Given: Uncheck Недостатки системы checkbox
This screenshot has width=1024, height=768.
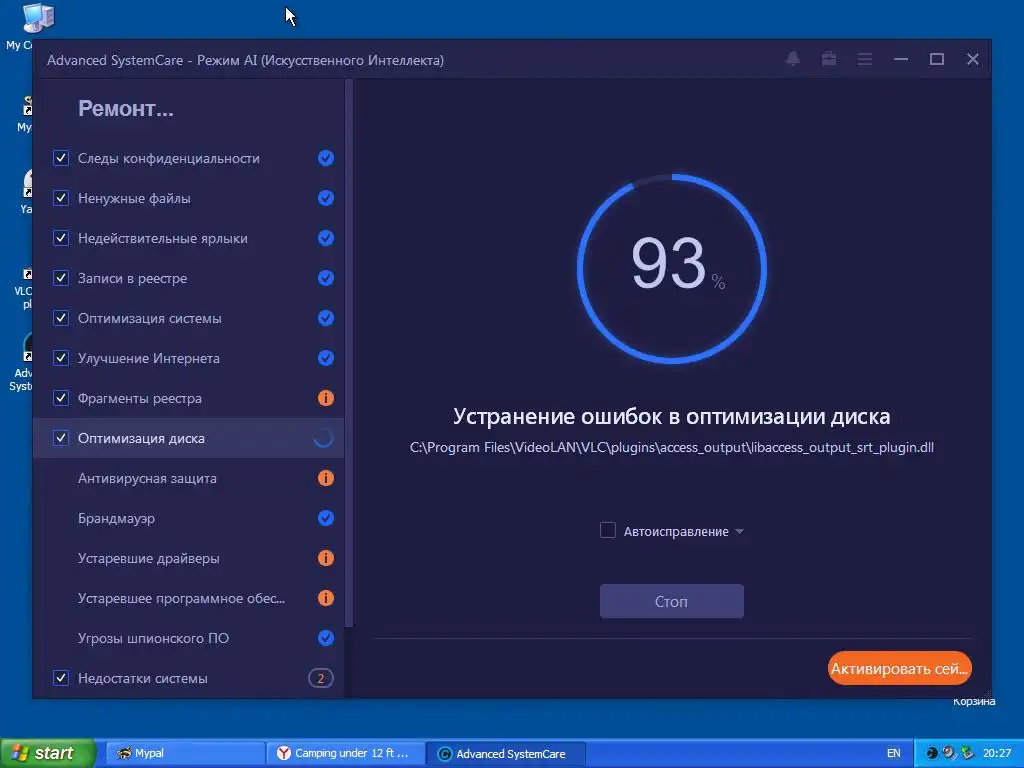Looking at the screenshot, I should point(61,678).
